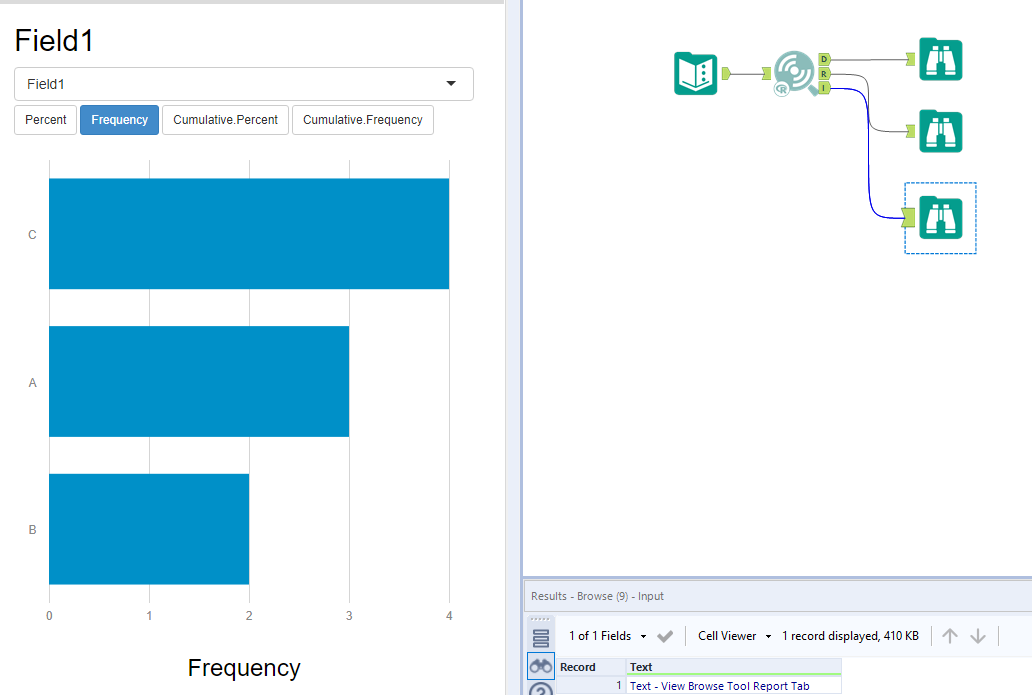
Task: Toggle the Percent view of the chart
Action: coord(45,119)
